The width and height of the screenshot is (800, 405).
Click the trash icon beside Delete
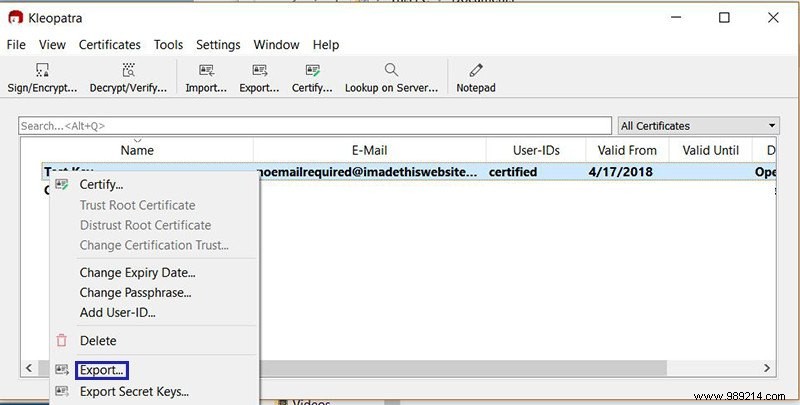[62, 340]
